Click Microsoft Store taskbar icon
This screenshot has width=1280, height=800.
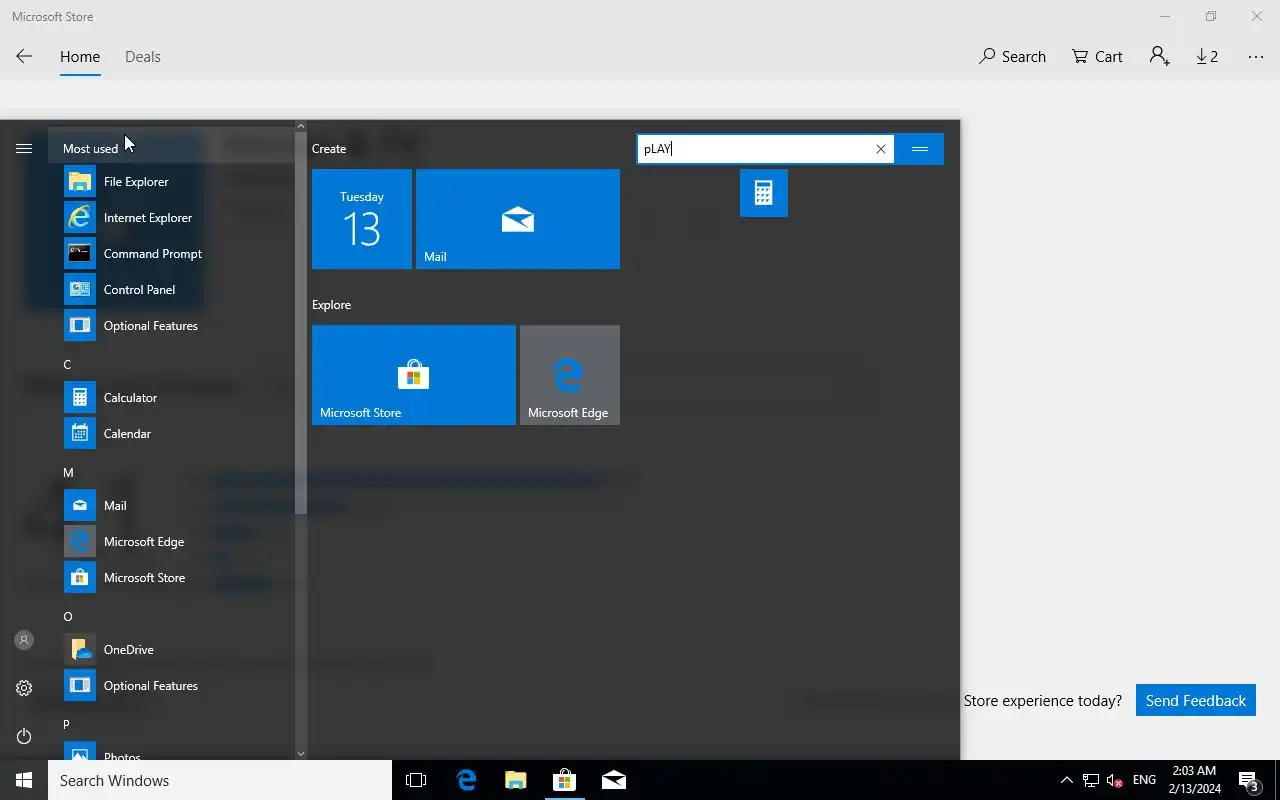(x=564, y=780)
